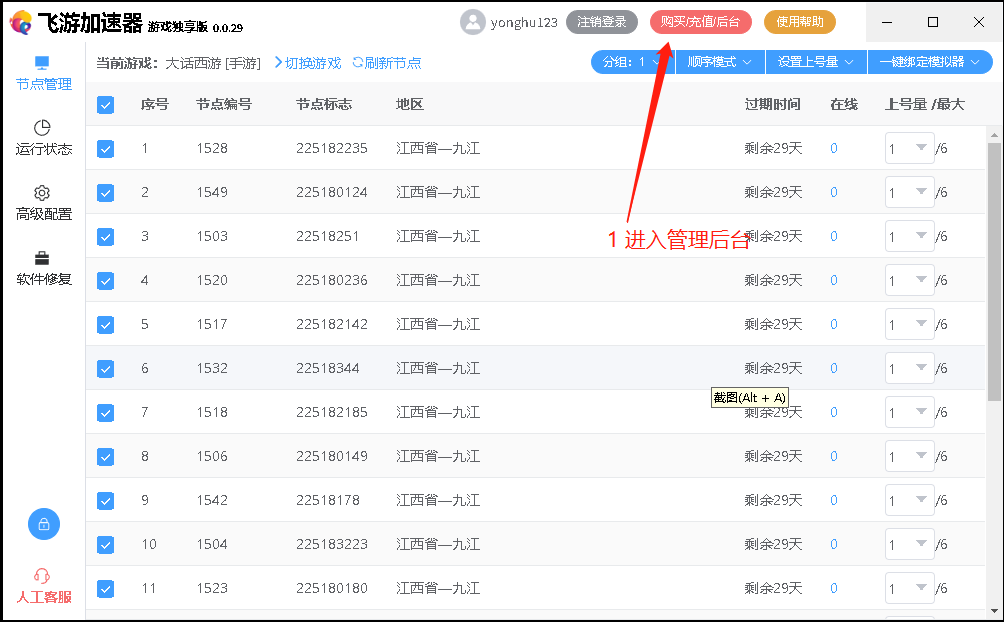Open the 上号量 dropdown for node 1549
The image size is (1004, 622).
(x=908, y=192)
